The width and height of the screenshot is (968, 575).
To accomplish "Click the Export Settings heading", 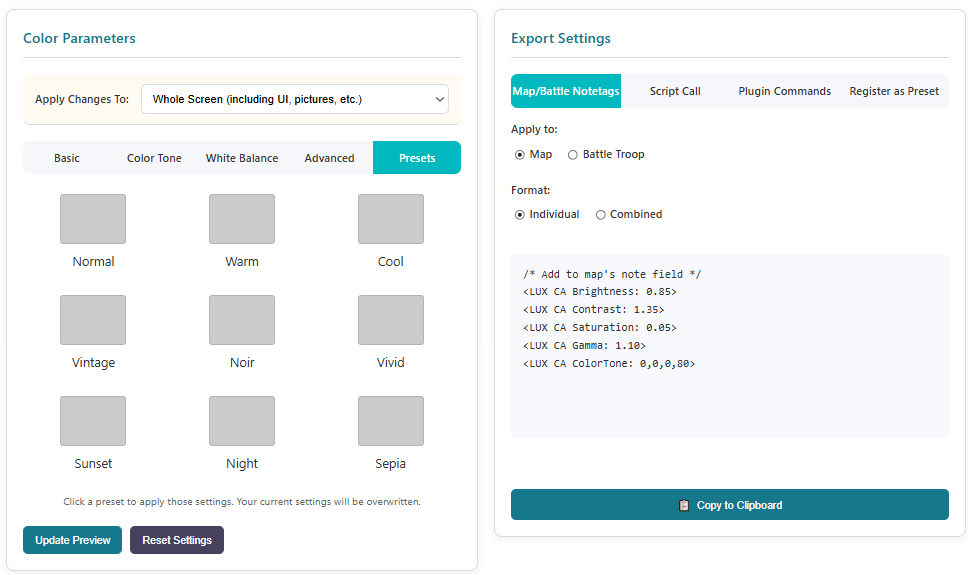I will (561, 38).
